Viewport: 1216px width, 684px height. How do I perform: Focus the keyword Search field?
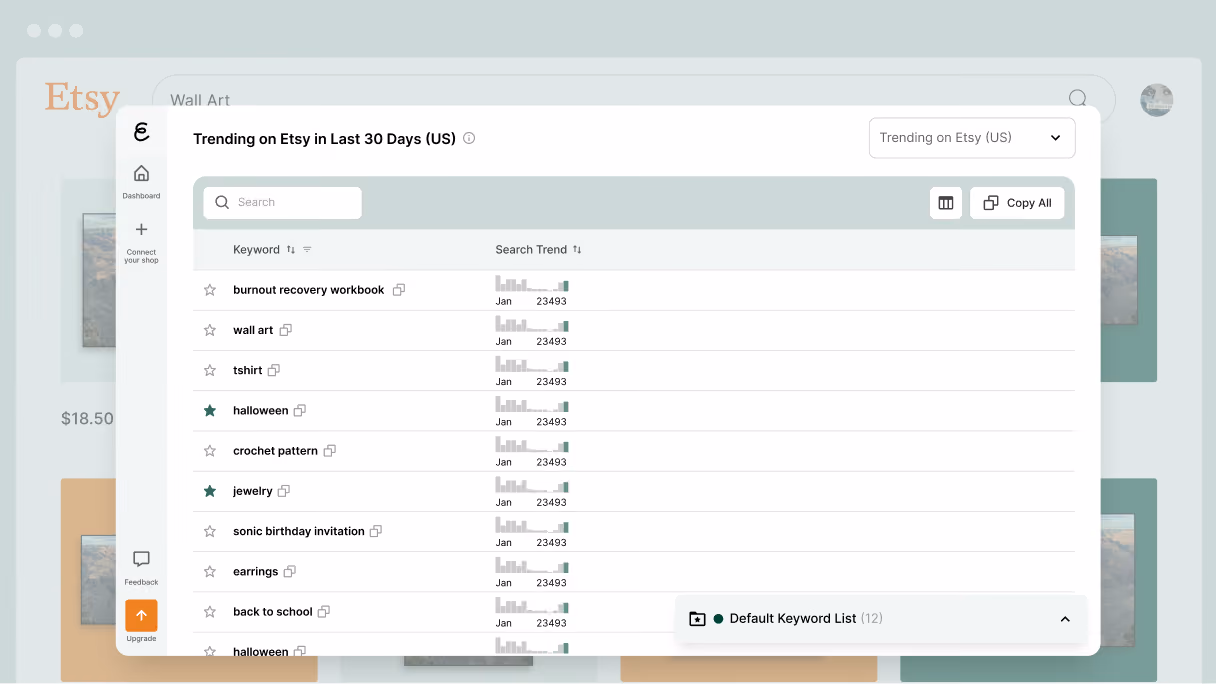(283, 203)
